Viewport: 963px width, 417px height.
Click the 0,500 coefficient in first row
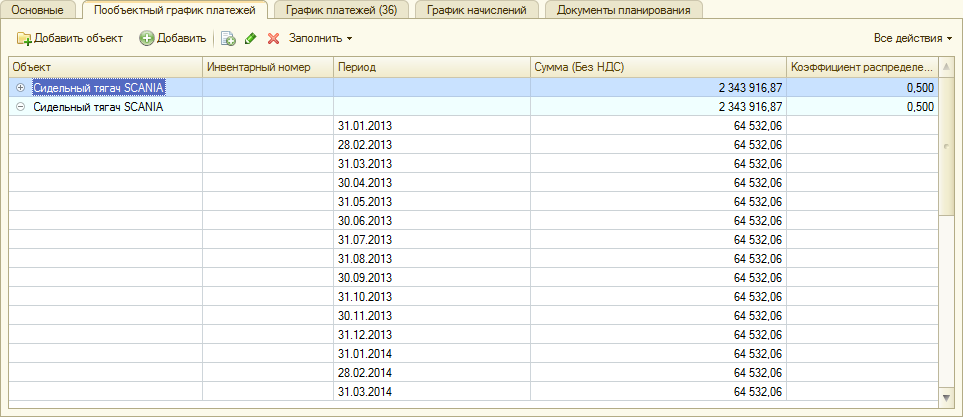coord(919,88)
